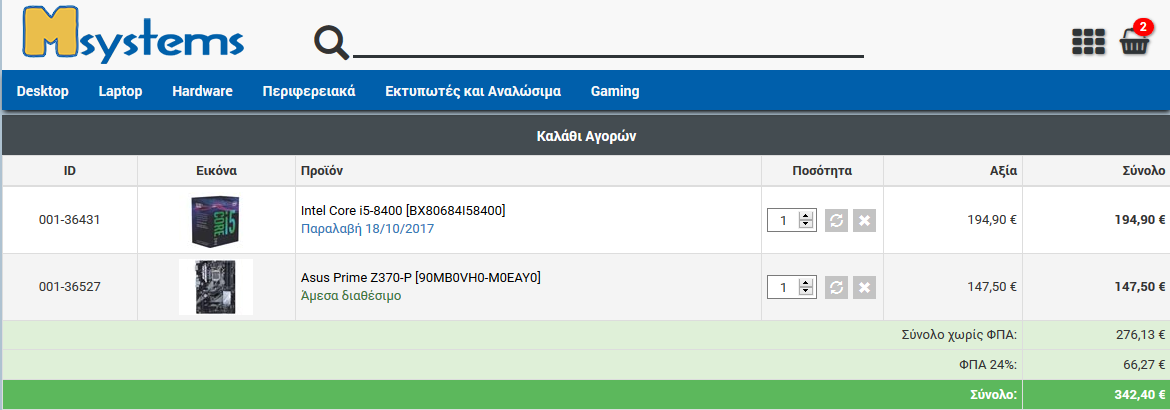The image size is (1170, 410).
Task: Click the Intel Core i5 box thumbnail
Action: click(216, 220)
